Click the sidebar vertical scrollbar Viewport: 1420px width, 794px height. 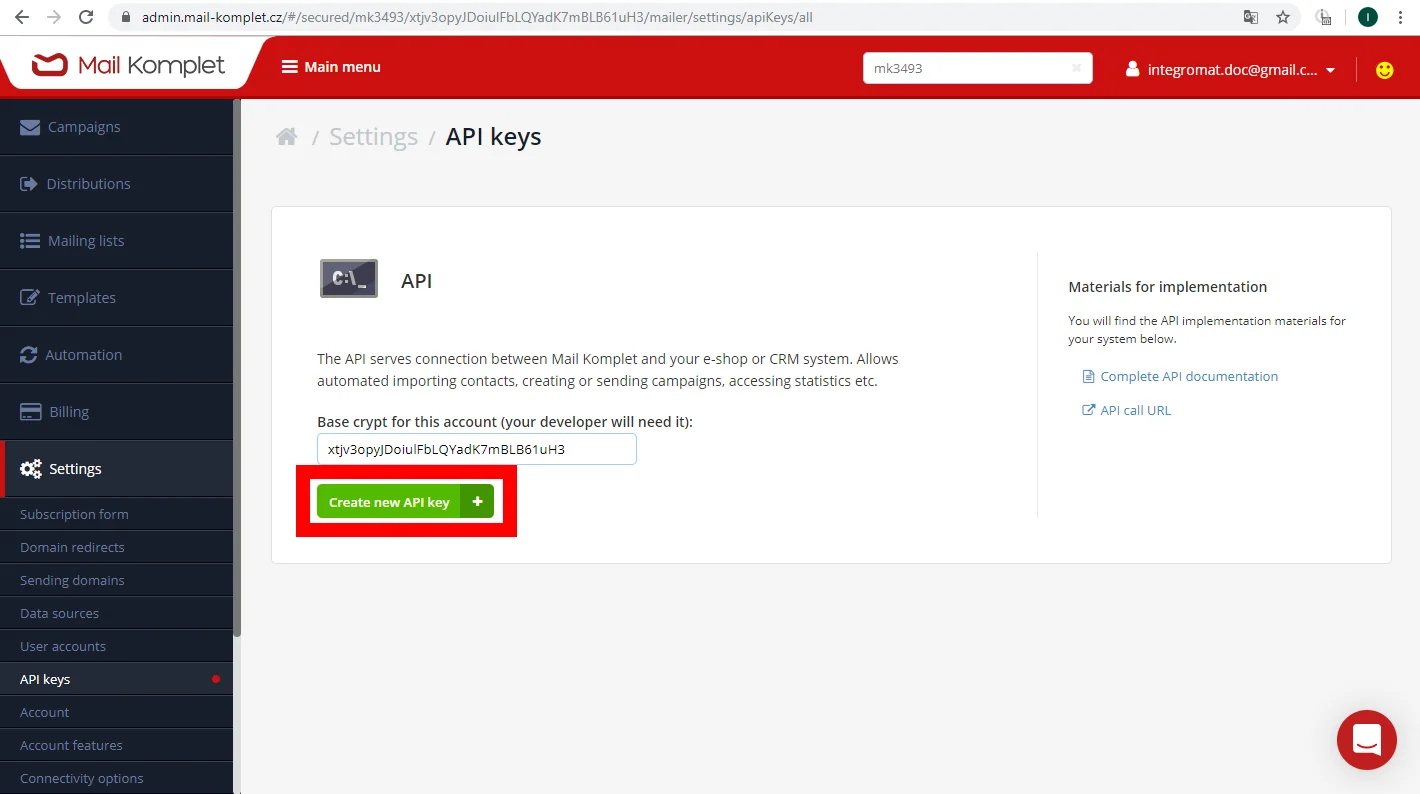[237, 367]
